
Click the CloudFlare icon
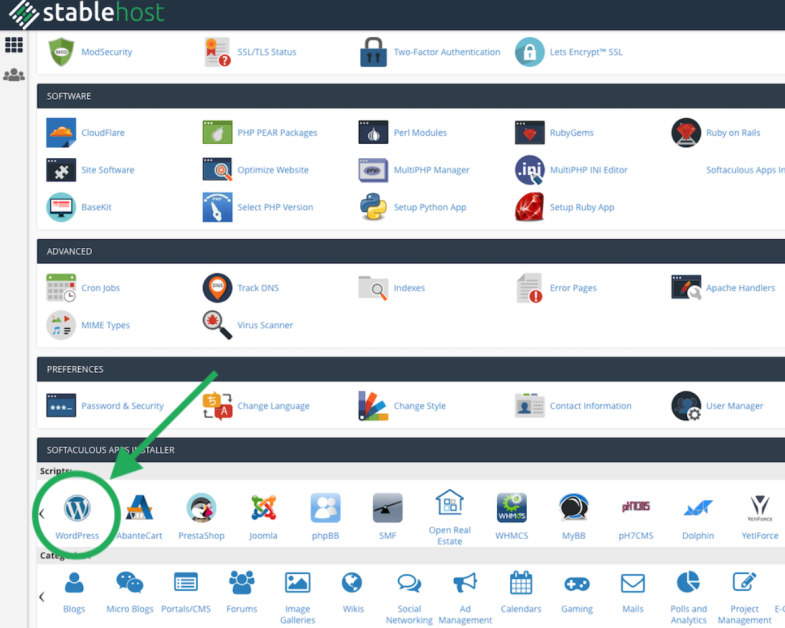pos(61,132)
